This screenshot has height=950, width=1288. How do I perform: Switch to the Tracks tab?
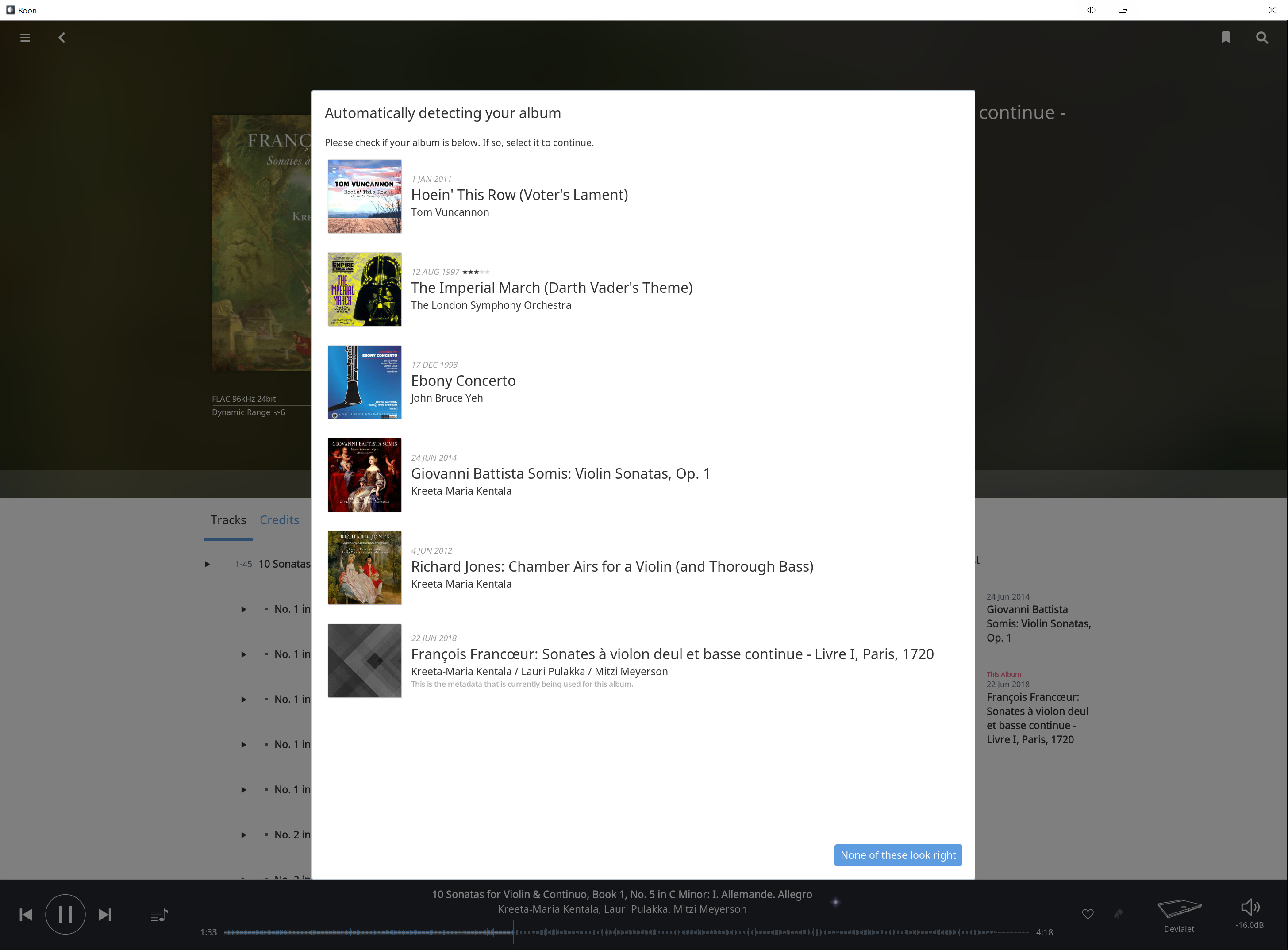228,520
